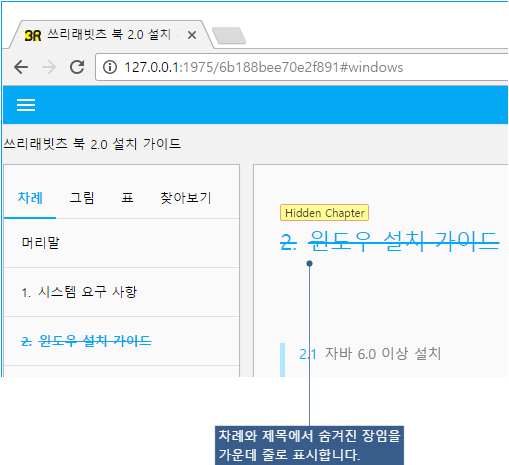Reload the page with refresh icon
Viewport: 509px width, 465px height.
(x=77, y=67)
